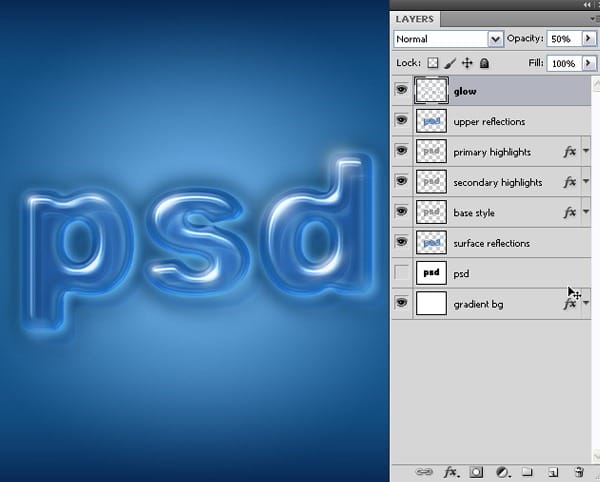This screenshot has width=600, height=482.
Task: Select the primary highlights layer
Action: (491, 151)
